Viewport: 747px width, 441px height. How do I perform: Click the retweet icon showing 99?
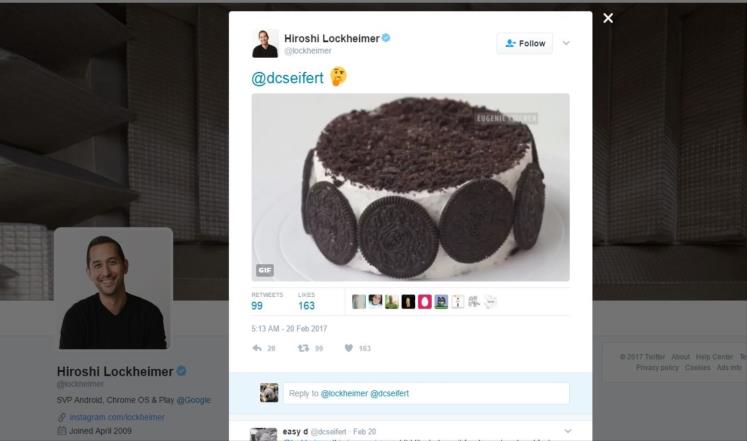tap(303, 348)
